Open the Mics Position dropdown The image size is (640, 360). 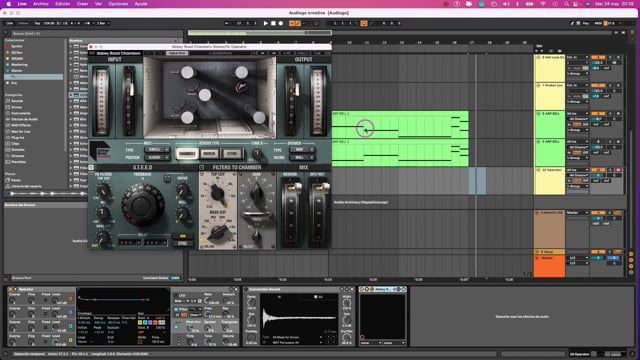[x=156, y=157]
